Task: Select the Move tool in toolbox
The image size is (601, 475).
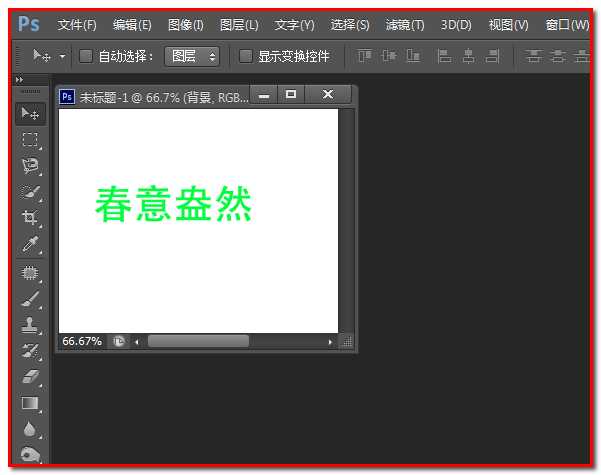Action: click(x=30, y=113)
